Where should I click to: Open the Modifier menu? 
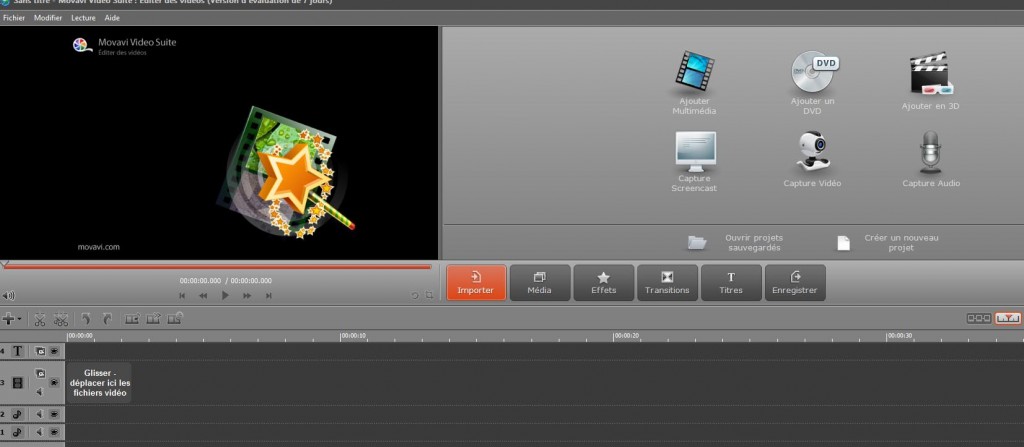pos(48,18)
